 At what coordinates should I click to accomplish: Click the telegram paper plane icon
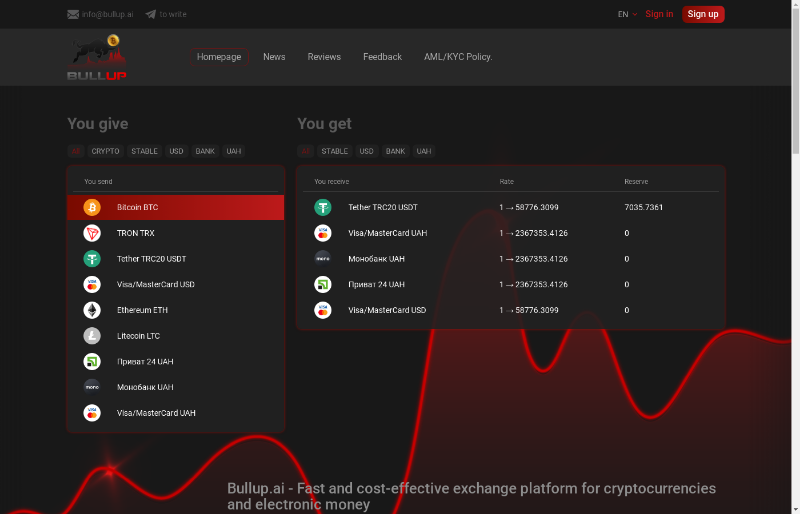point(150,15)
